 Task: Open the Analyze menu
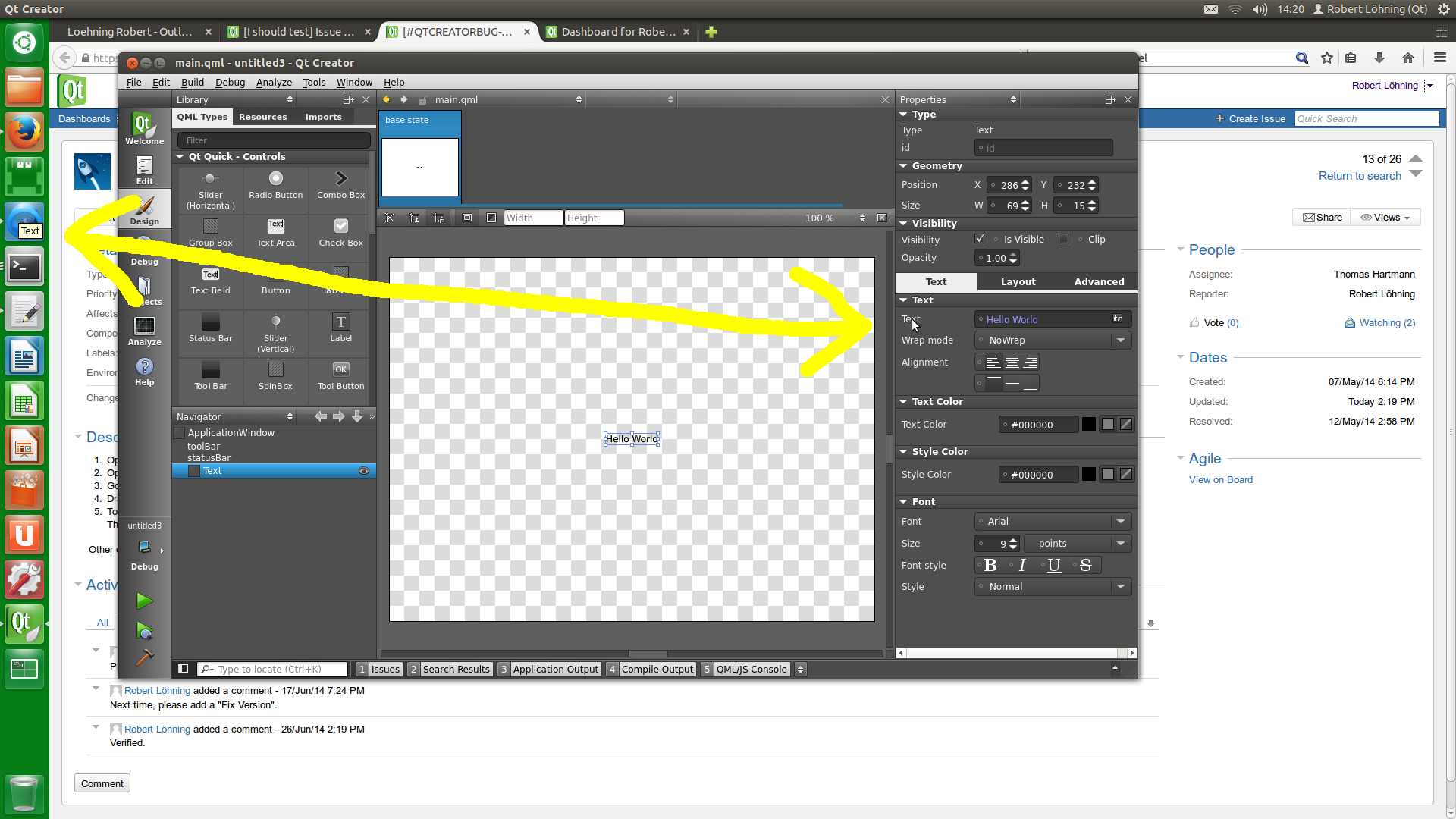[274, 82]
